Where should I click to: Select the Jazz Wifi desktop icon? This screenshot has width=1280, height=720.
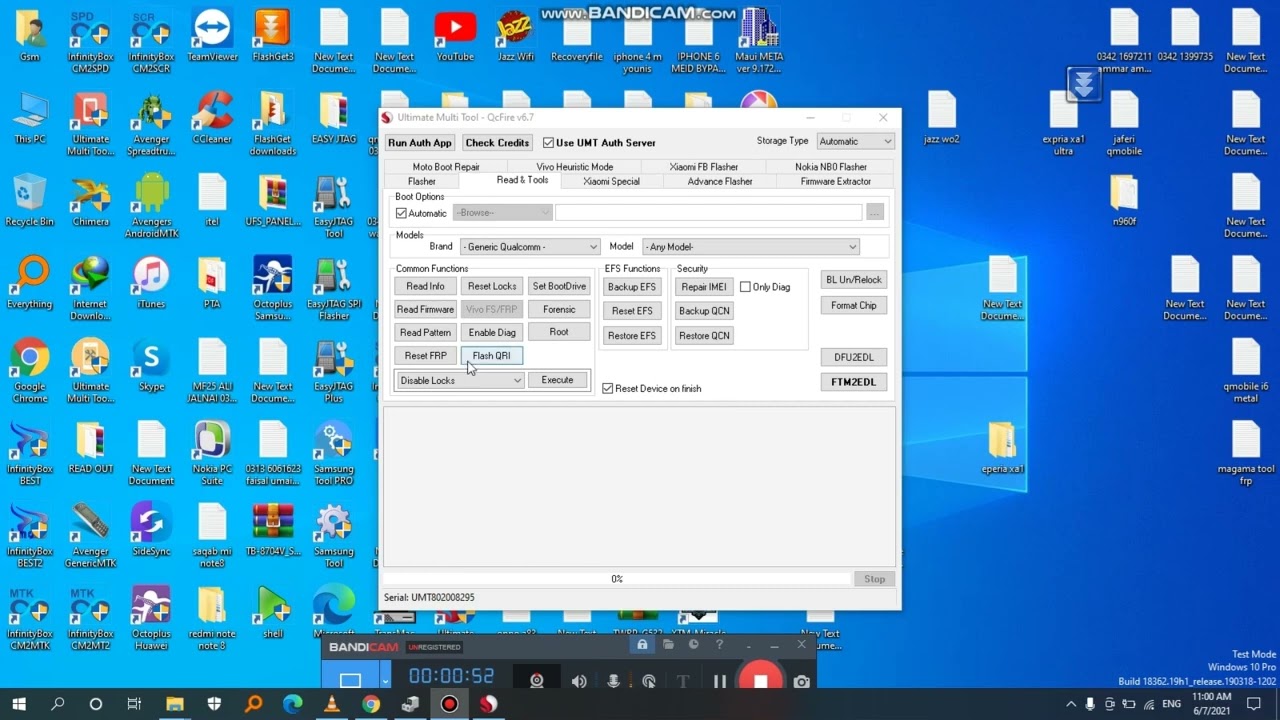(516, 36)
